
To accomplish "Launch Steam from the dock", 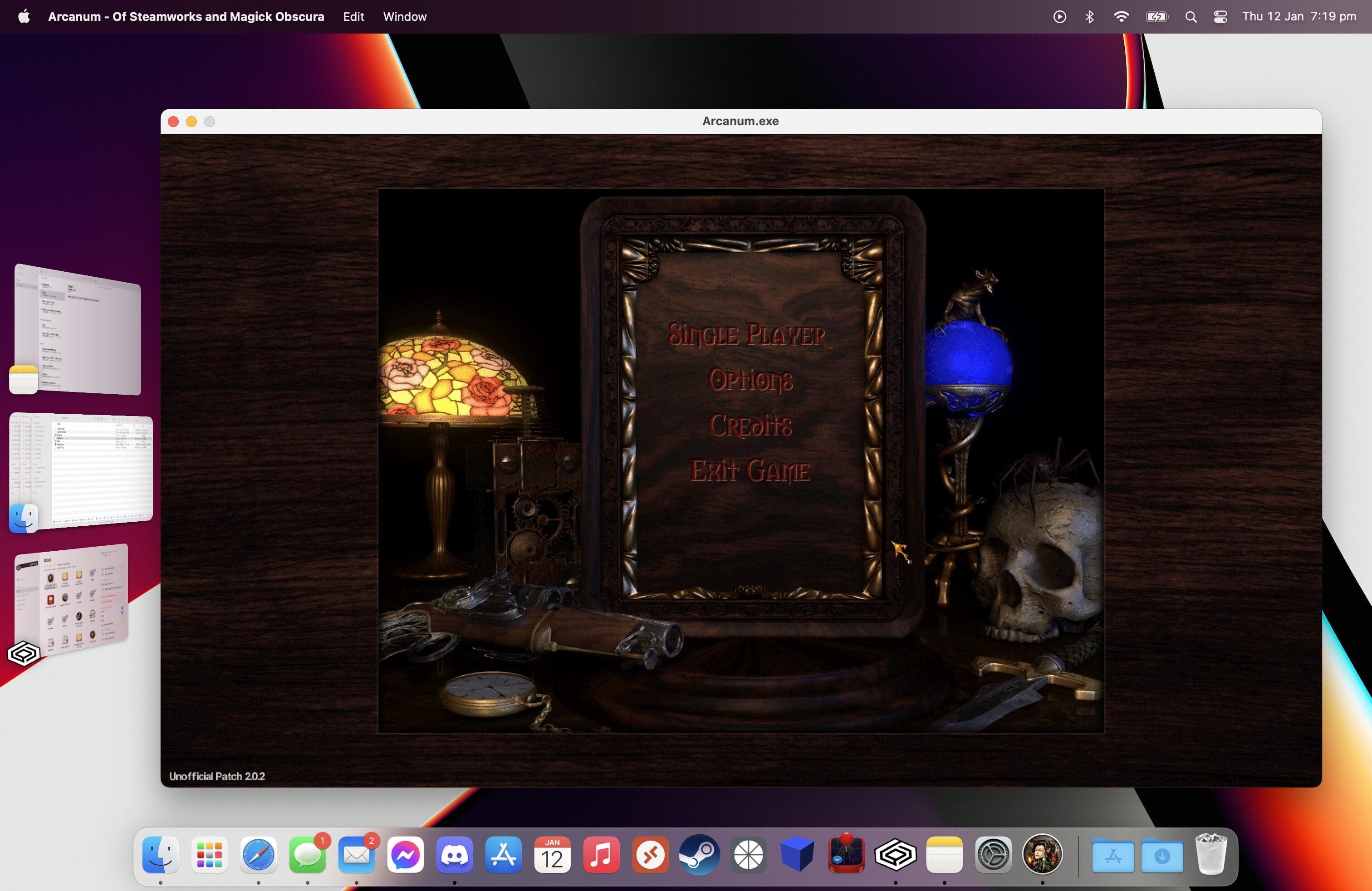I will [699, 855].
